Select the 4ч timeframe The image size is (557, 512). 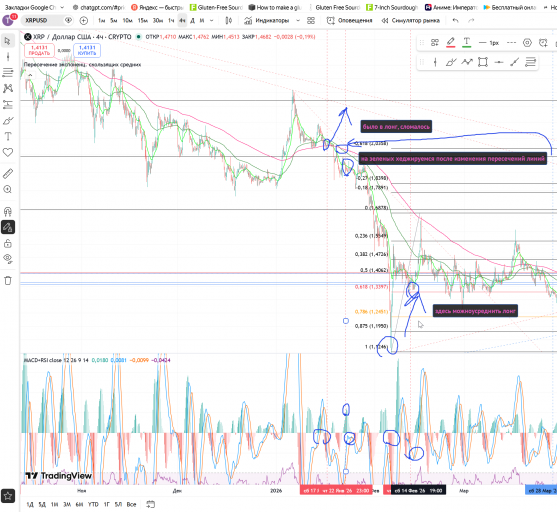[182, 21]
